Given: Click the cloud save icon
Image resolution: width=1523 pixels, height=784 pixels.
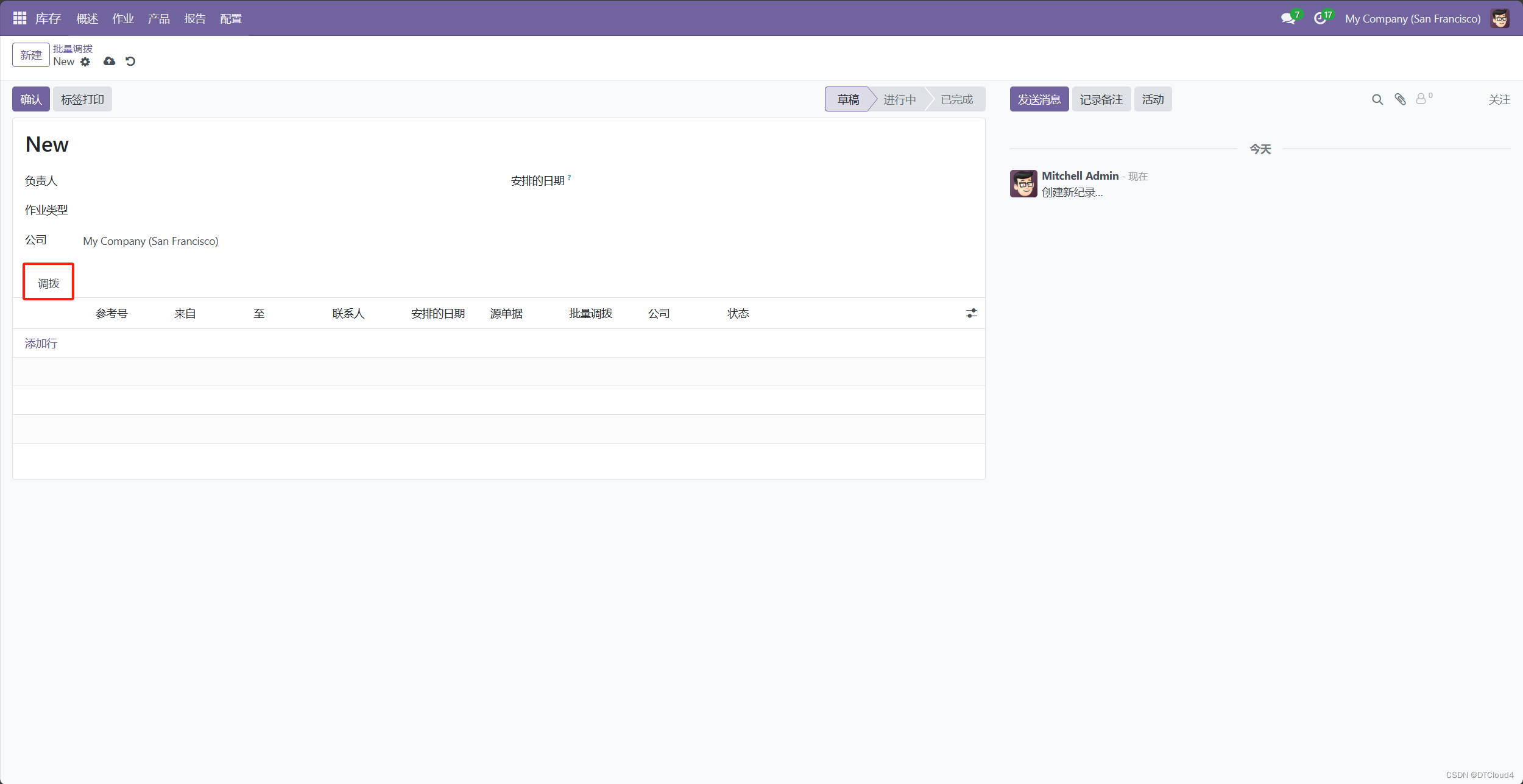Looking at the screenshot, I should [x=109, y=62].
